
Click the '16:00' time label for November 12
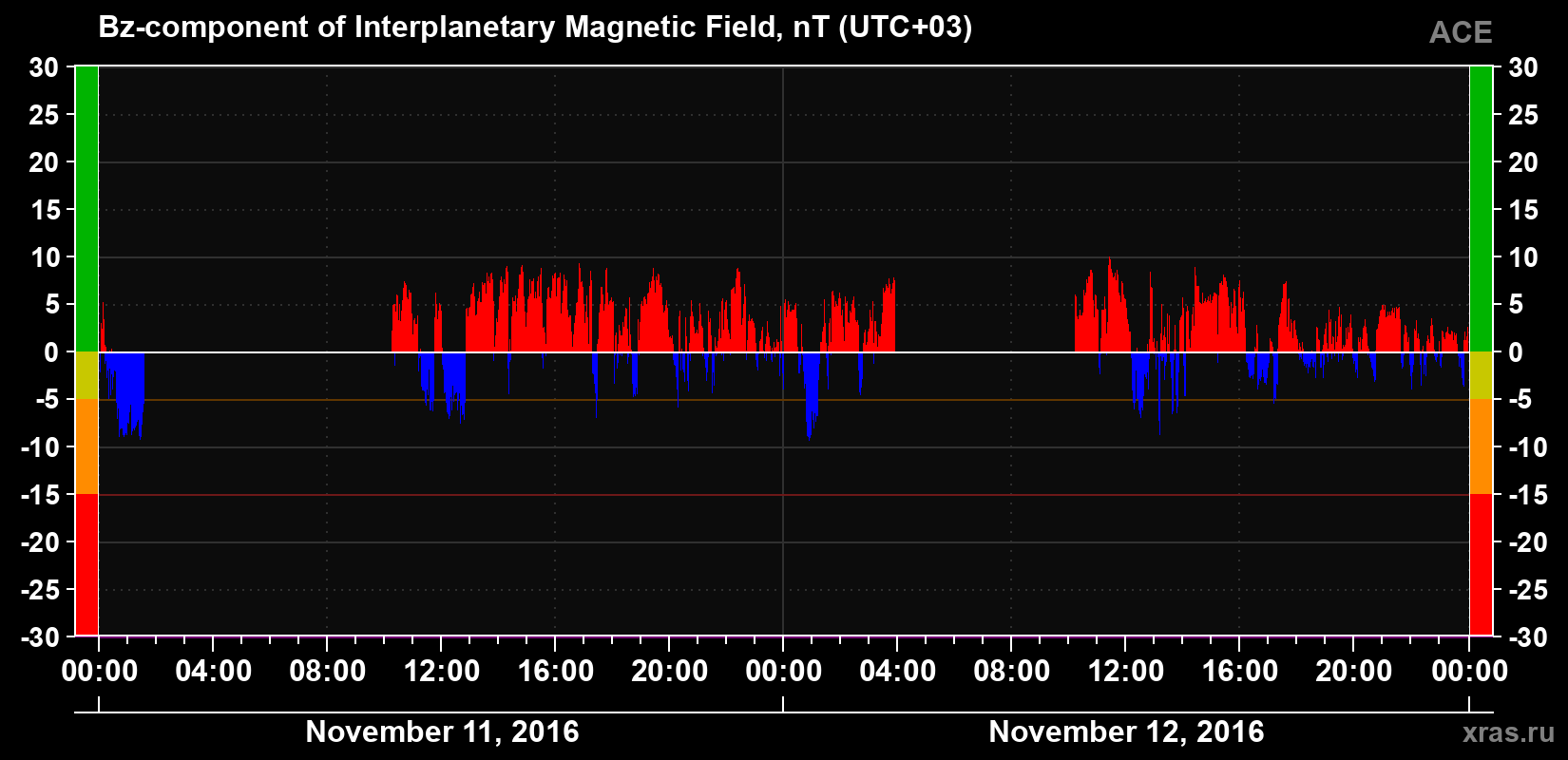[1240, 672]
